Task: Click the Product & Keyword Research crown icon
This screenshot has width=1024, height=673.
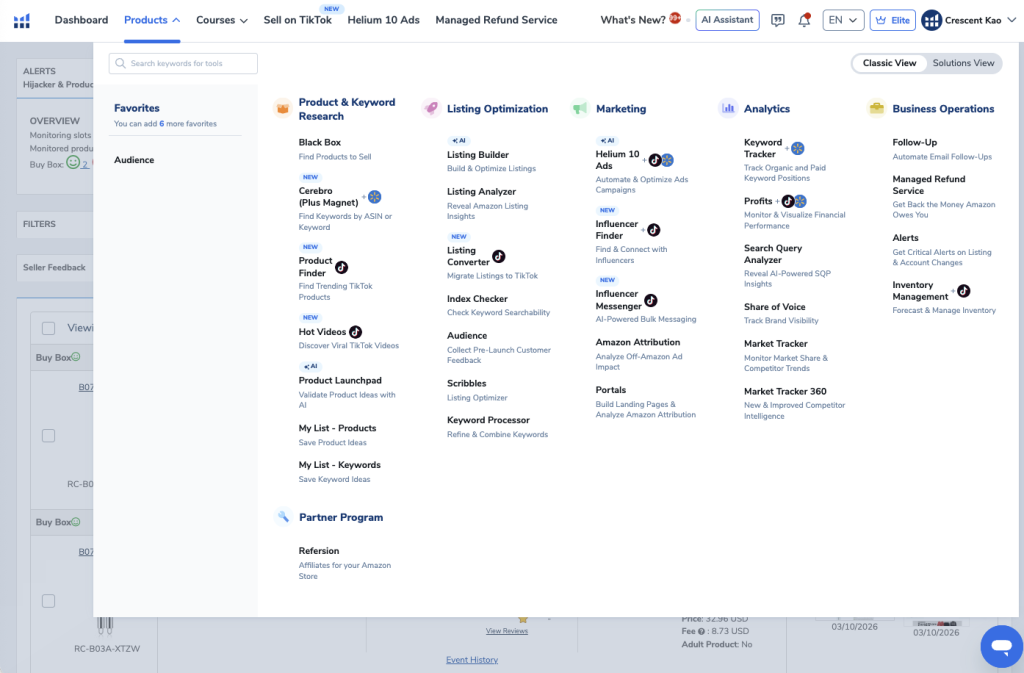Action: tap(283, 109)
